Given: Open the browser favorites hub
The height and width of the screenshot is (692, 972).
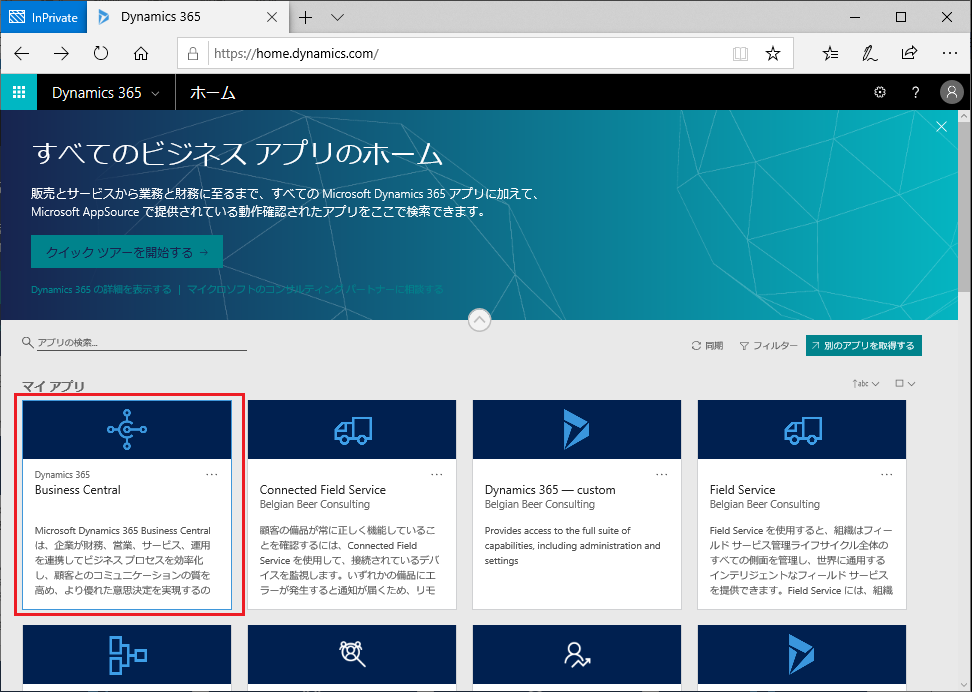Looking at the screenshot, I should (830, 54).
